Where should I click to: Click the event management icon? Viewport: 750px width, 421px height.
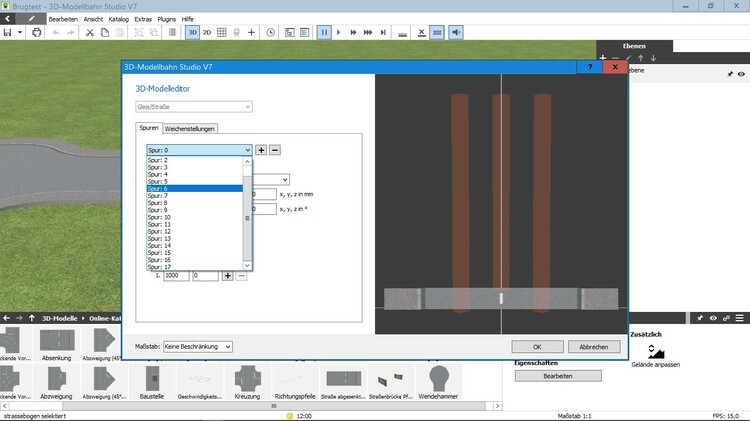click(x=290, y=33)
